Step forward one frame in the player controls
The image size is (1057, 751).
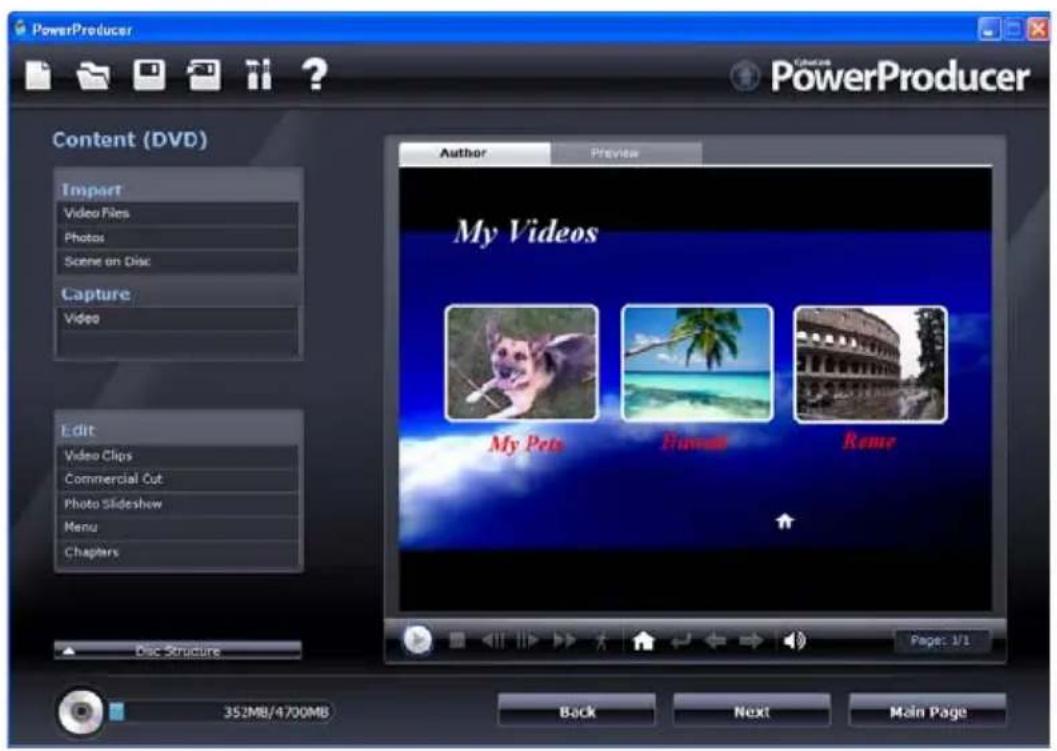pyautogui.click(x=527, y=640)
